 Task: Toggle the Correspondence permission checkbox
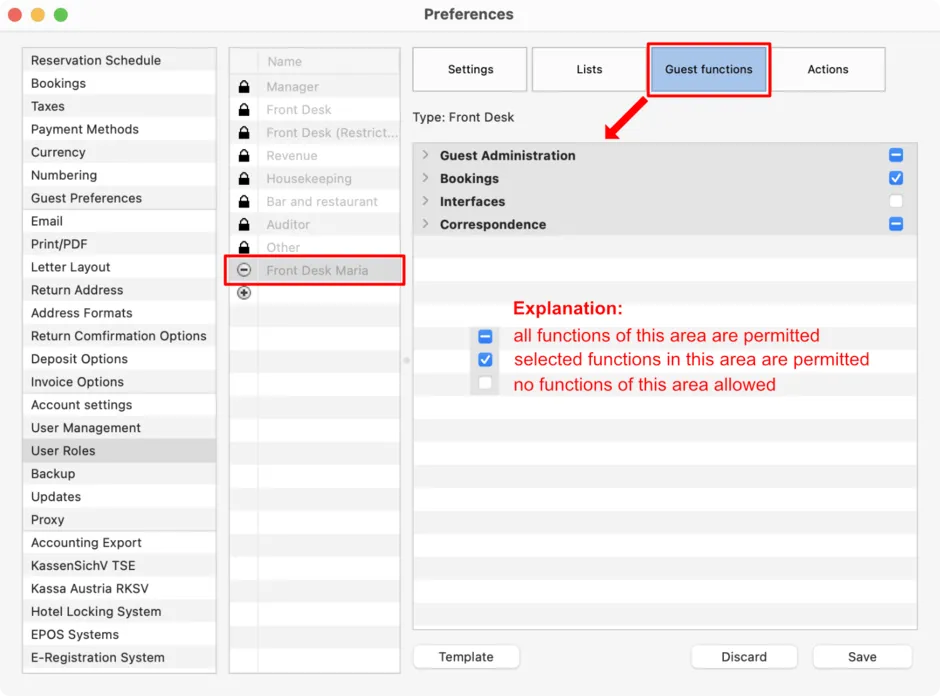tap(896, 224)
